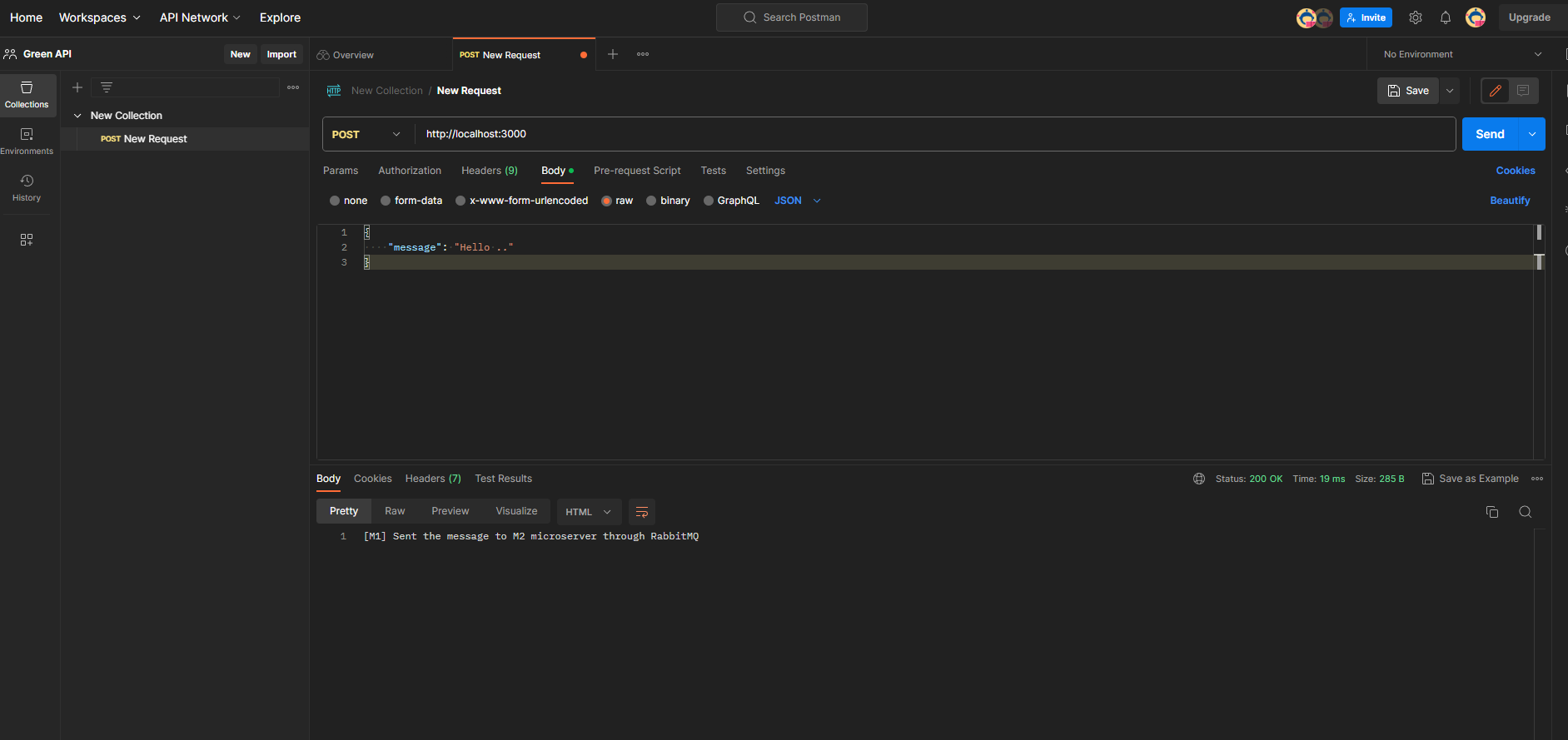The height and width of the screenshot is (740, 1568).
Task: Collapse the New Collection tree item
Action: pyautogui.click(x=77, y=116)
